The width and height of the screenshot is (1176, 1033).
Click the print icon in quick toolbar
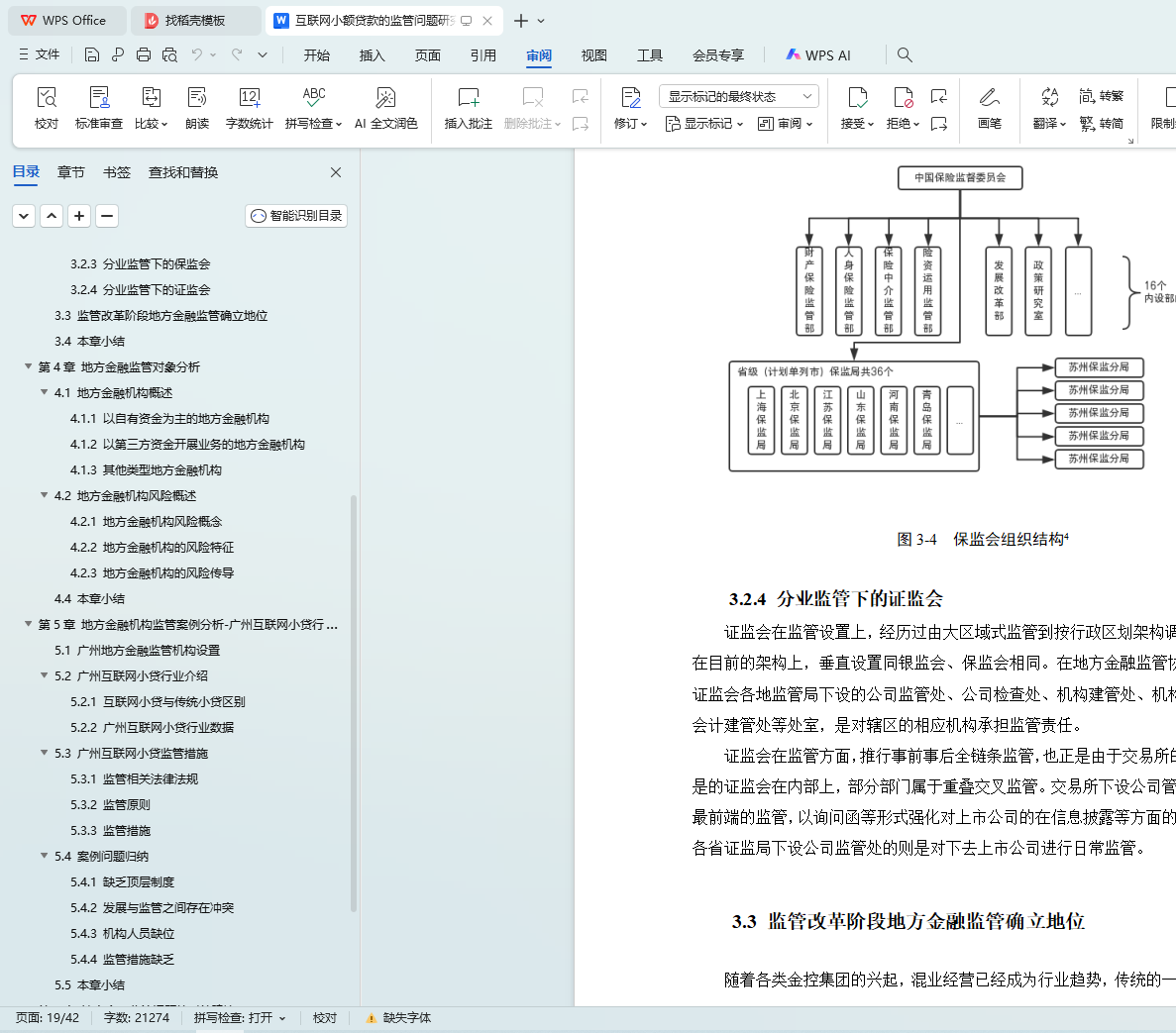144,54
